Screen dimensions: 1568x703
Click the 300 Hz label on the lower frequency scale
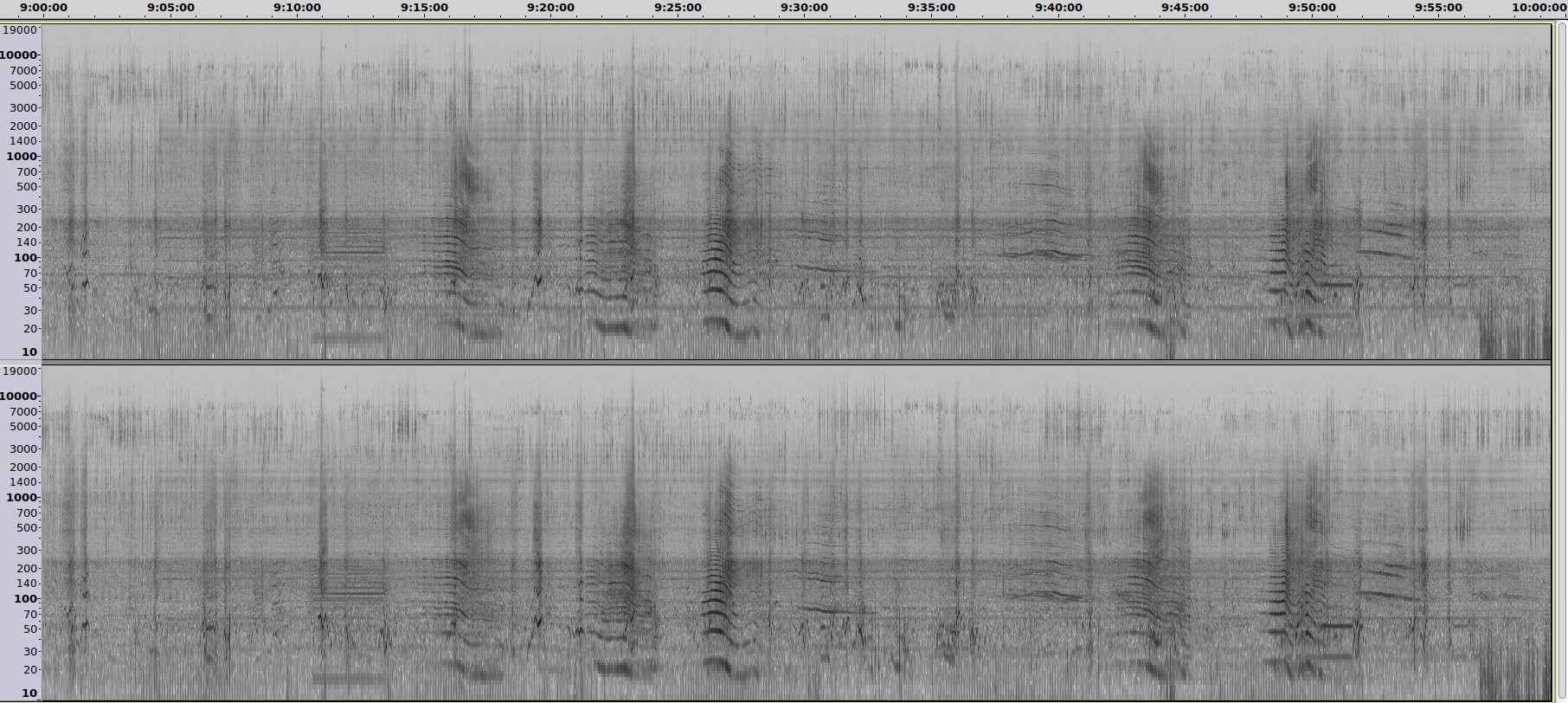(27, 551)
